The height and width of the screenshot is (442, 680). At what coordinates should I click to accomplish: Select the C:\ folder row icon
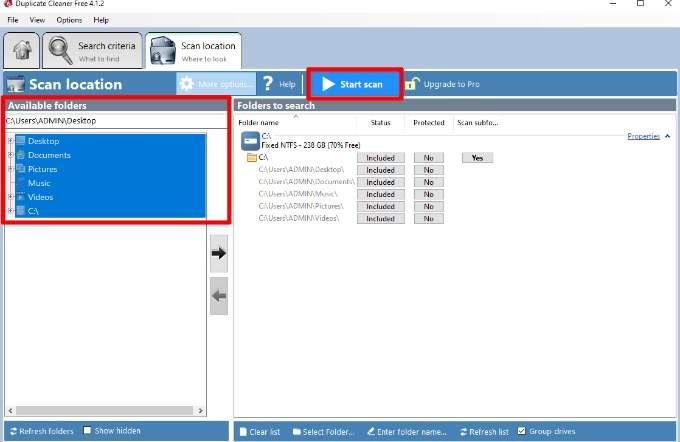[252, 157]
